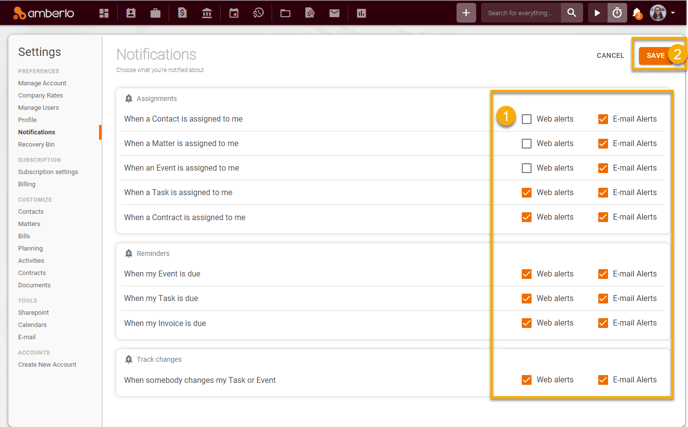
Task: Open Contacts customization
Action: point(31,212)
